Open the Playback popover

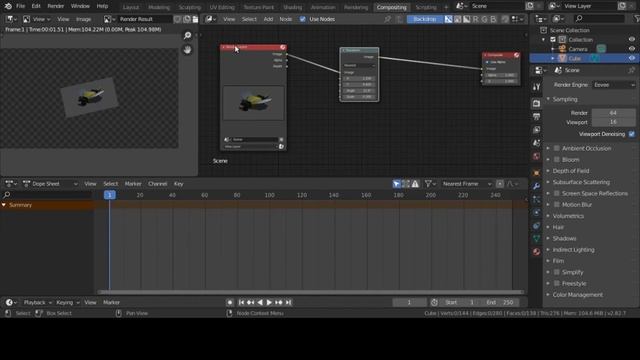pos(38,302)
